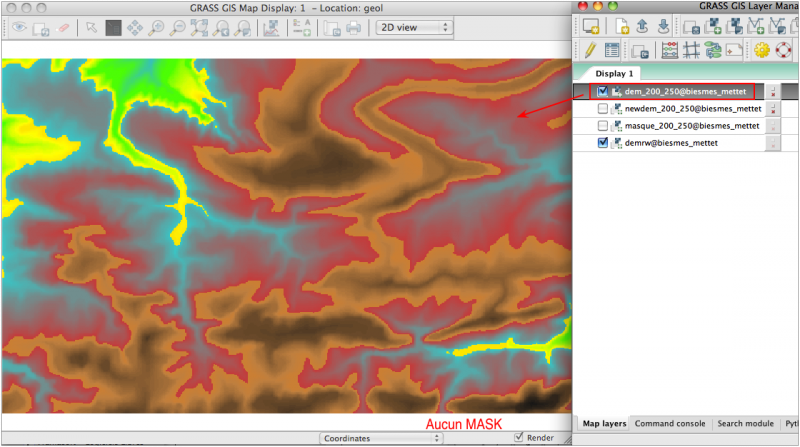Click the Help lifebuoy icon

(x=785, y=49)
